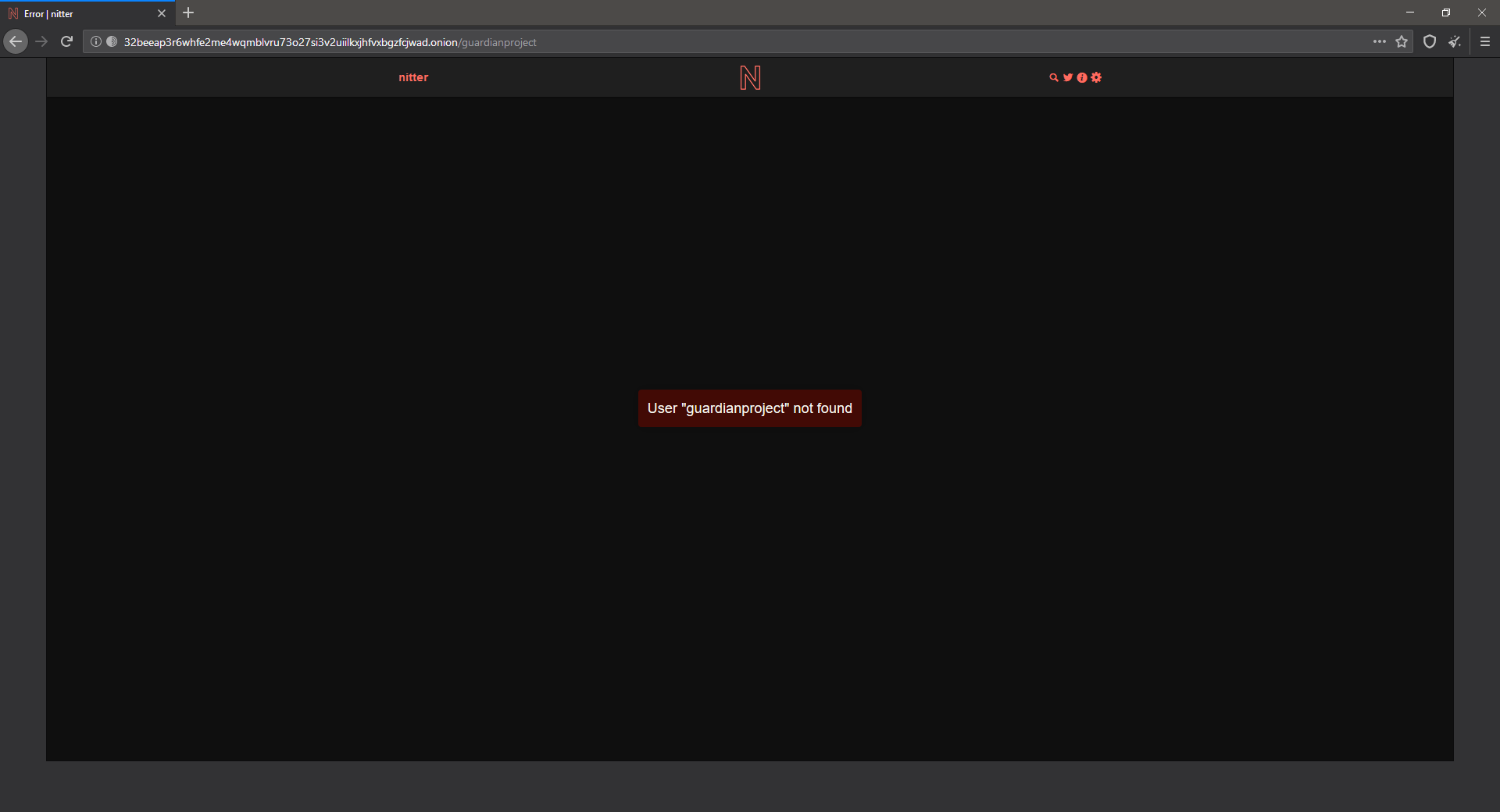Go back to the previous page
Screen dimensions: 1500x812
tap(16, 41)
